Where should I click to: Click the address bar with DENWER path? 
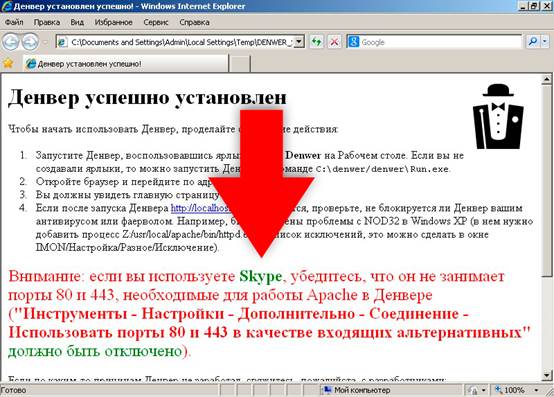pos(180,42)
